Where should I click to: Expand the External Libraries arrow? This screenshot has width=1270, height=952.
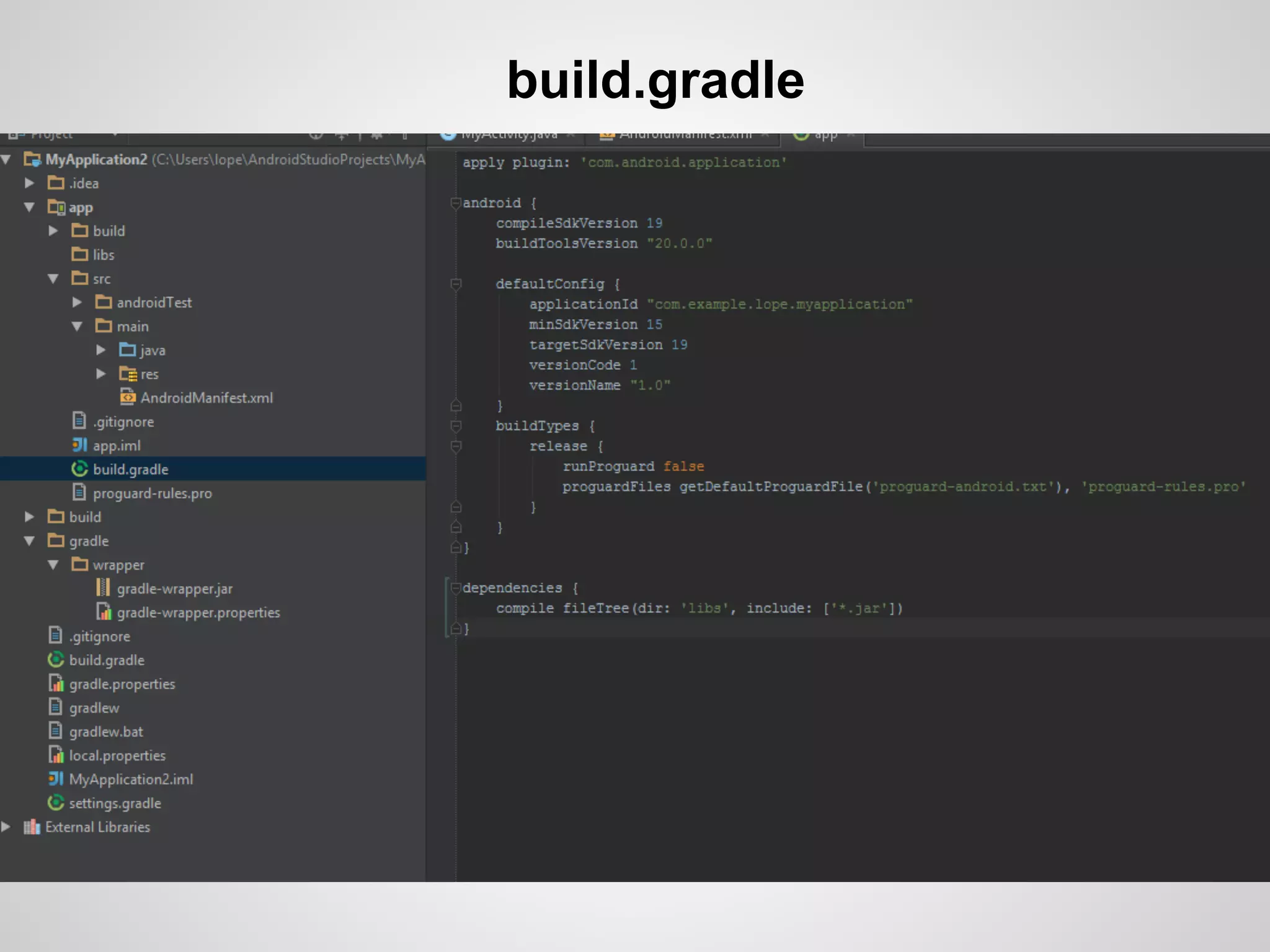click(6, 826)
